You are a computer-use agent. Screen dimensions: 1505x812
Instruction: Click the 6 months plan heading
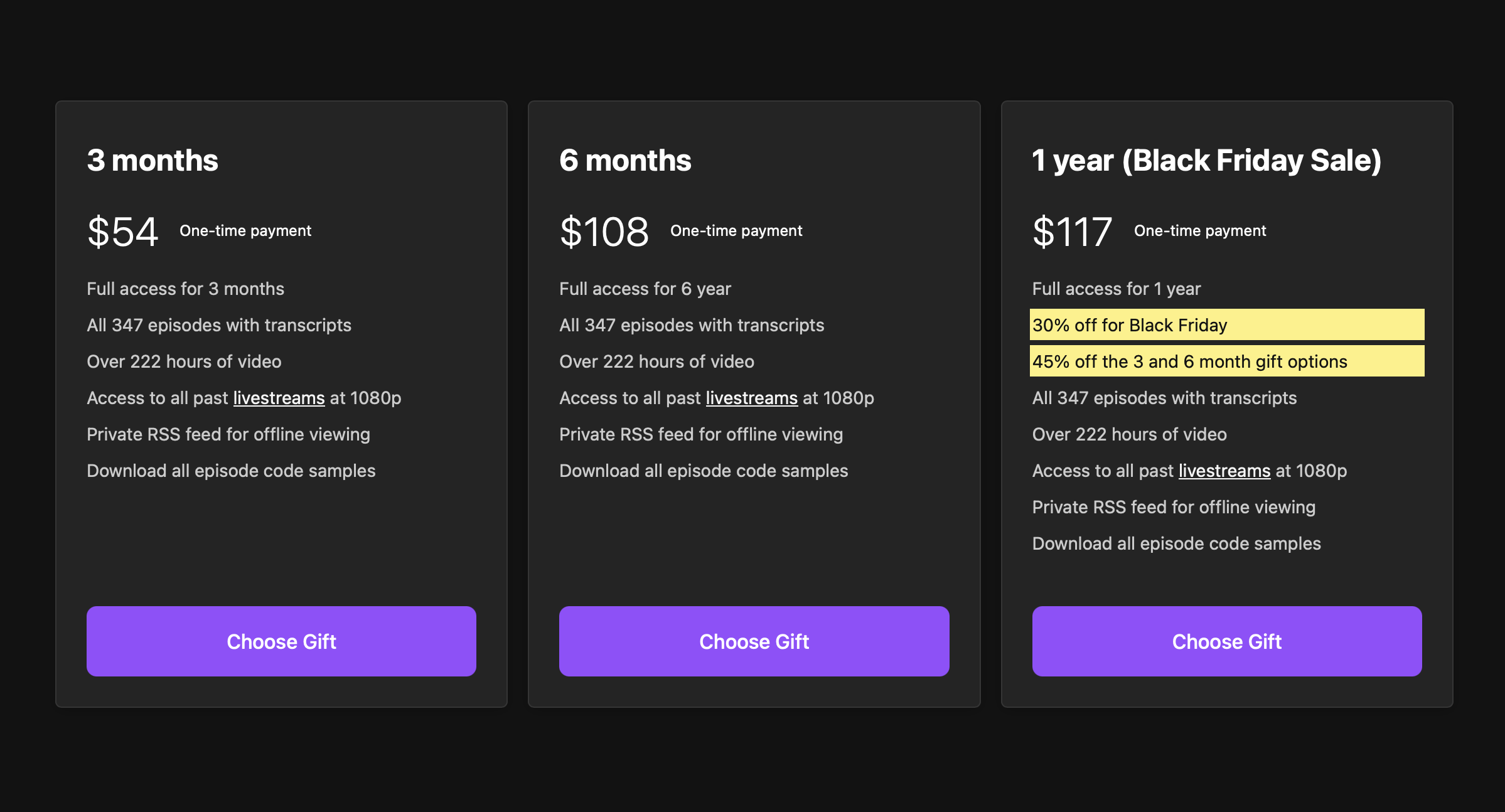(x=625, y=160)
